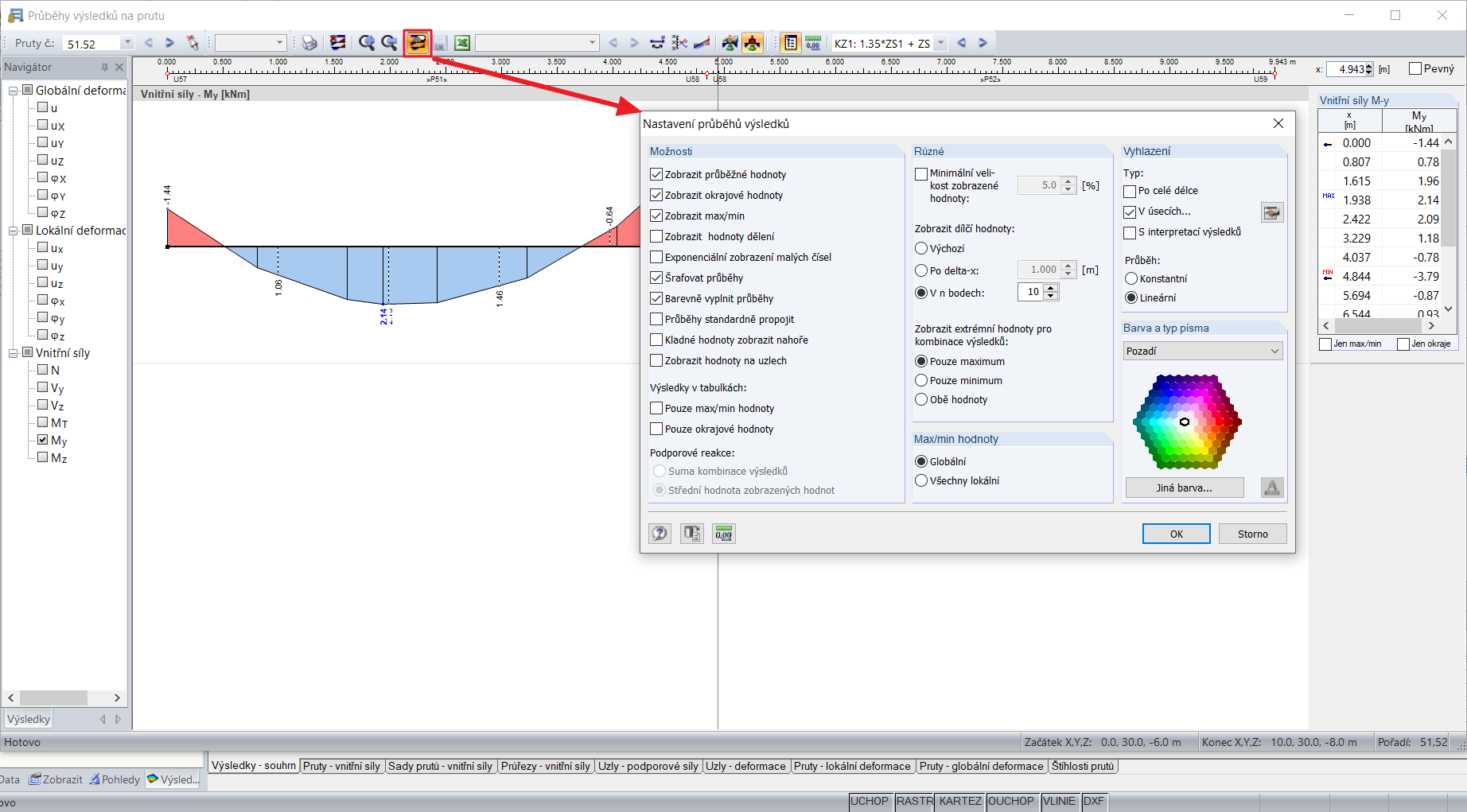Open the Pruty č. member number dropdown
The width and height of the screenshot is (1467, 812).
127,43
